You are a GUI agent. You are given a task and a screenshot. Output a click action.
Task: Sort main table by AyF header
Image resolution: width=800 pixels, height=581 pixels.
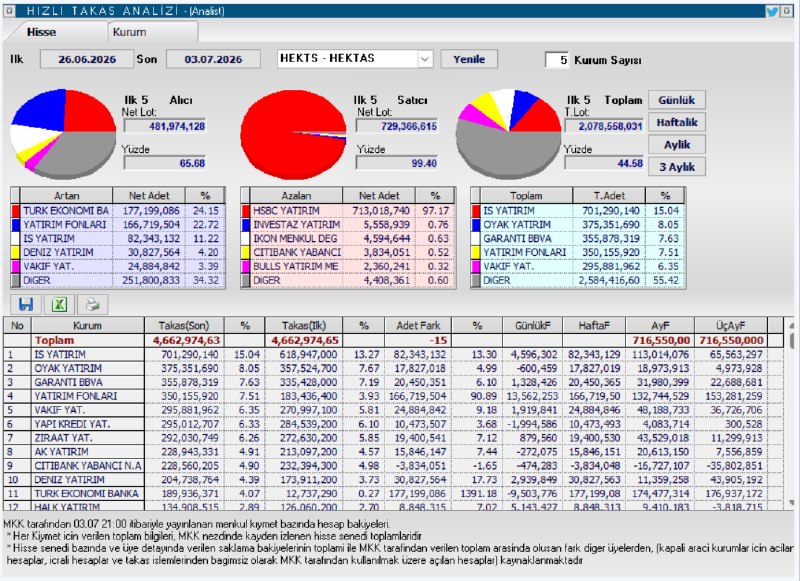tap(660, 325)
